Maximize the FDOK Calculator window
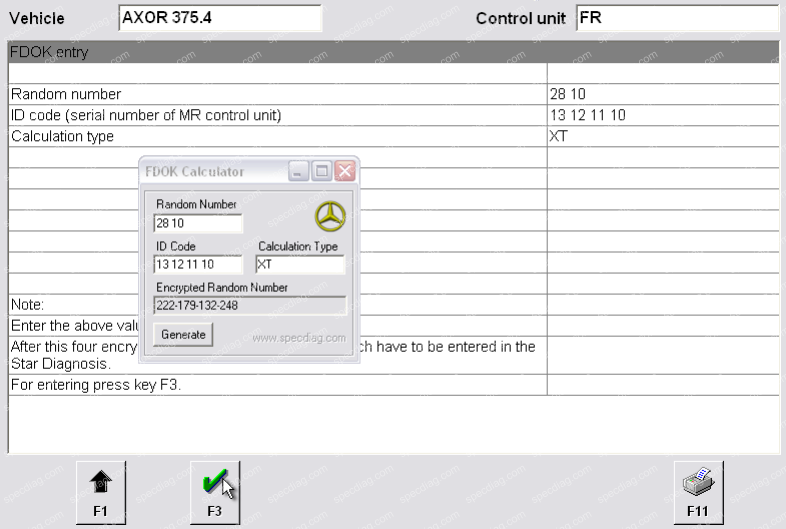Screen dimensions: 786x529 (x=322, y=171)
